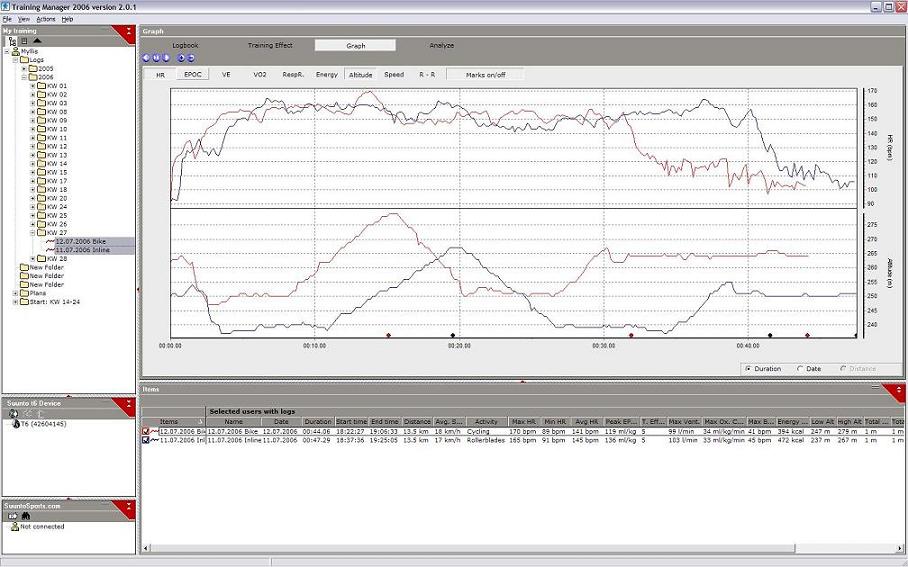Expand the 2005 logs folder
The height and width of the screenshot is (567, 908).
pyautogui.click(x=24, y=68)
